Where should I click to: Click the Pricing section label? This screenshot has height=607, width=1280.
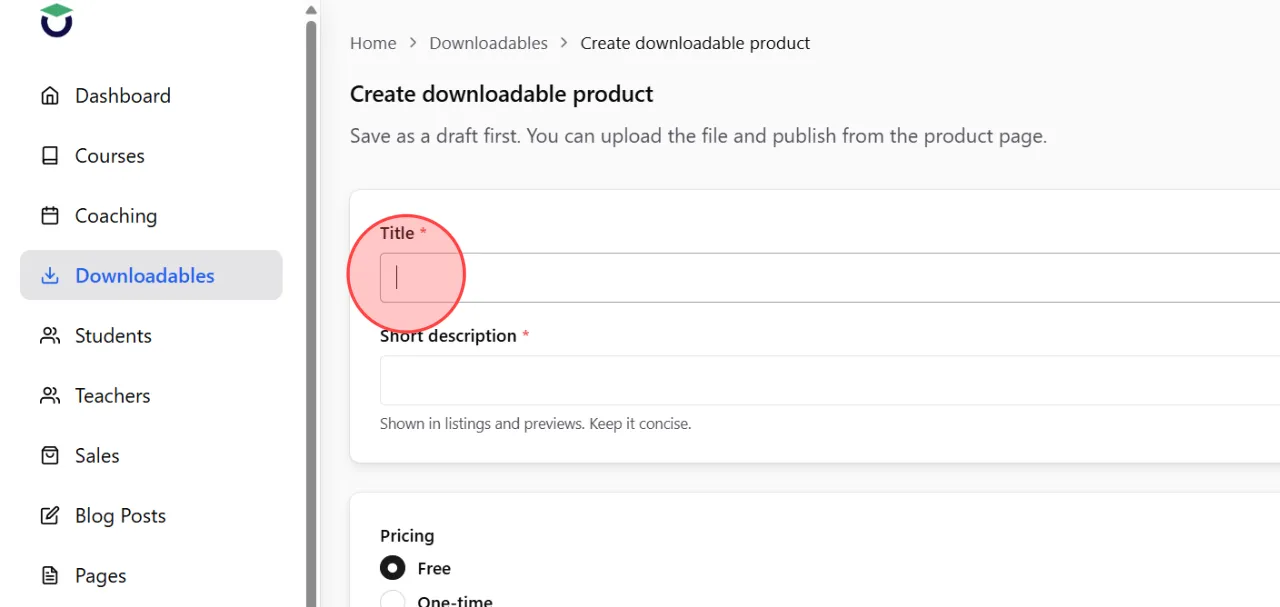coord(407,536)
